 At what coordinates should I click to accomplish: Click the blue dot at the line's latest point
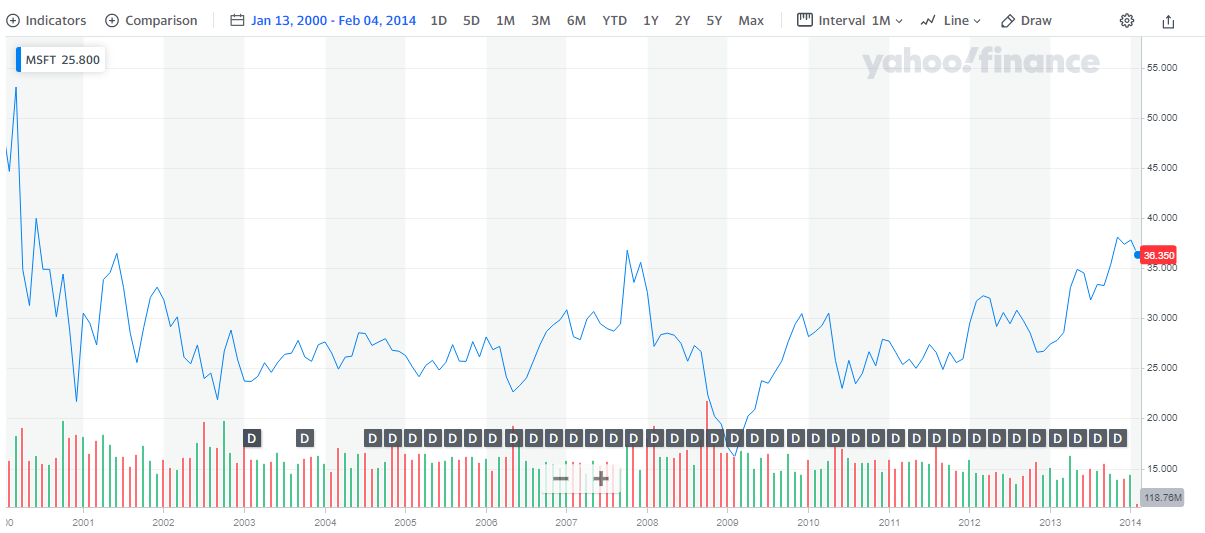[1138, 255]
